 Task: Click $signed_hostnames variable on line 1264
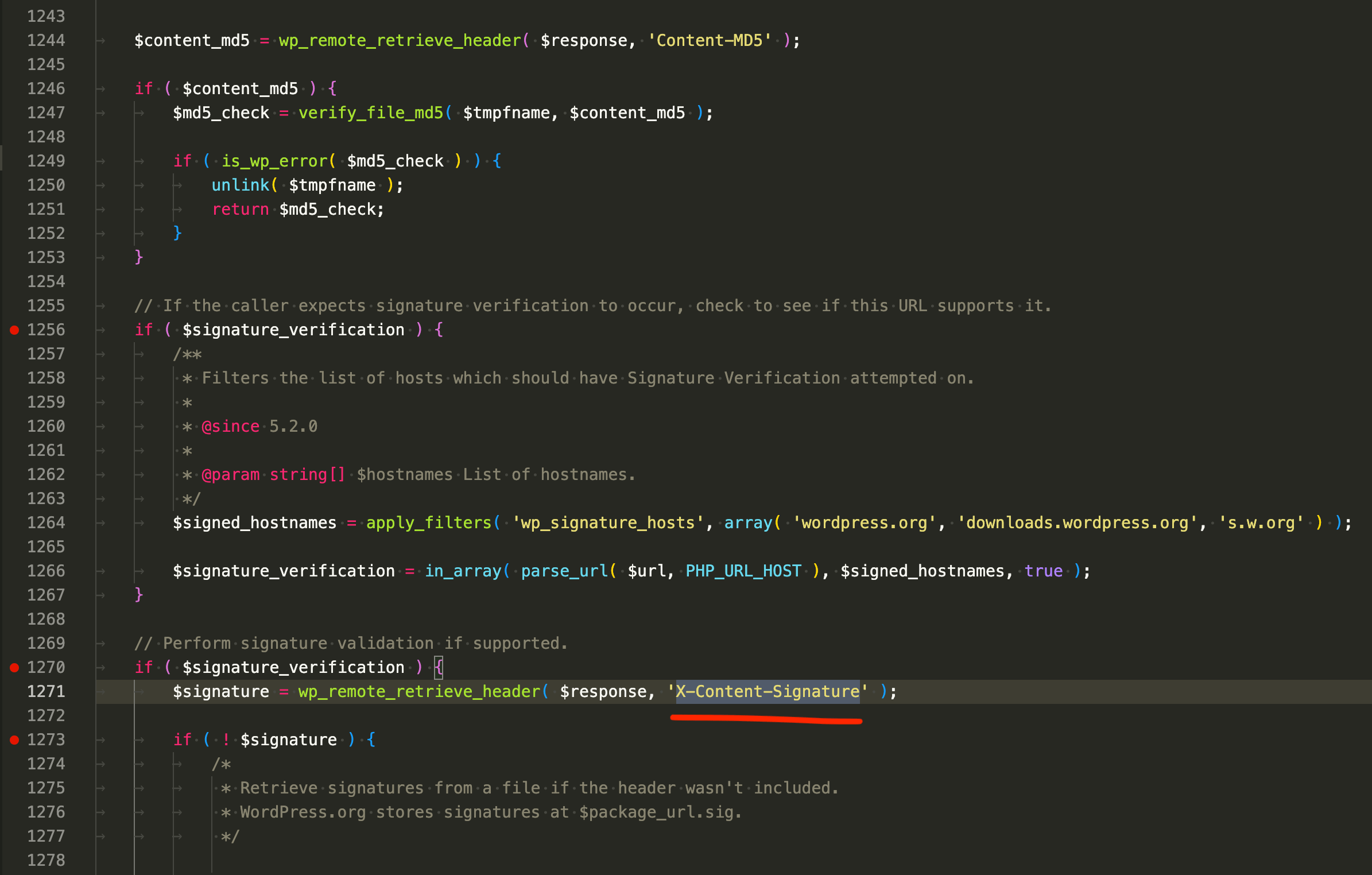(x=255, y=522)
